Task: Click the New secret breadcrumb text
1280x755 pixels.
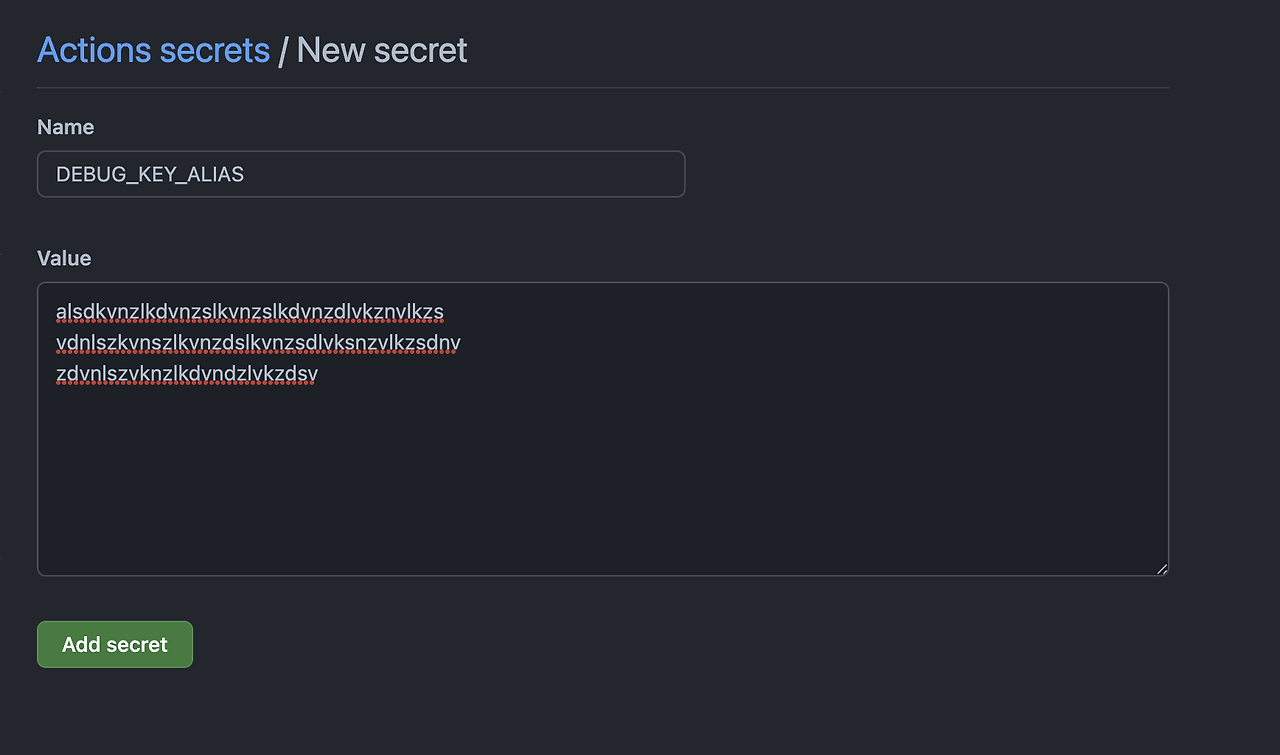Action: click(x=381, y=49)
